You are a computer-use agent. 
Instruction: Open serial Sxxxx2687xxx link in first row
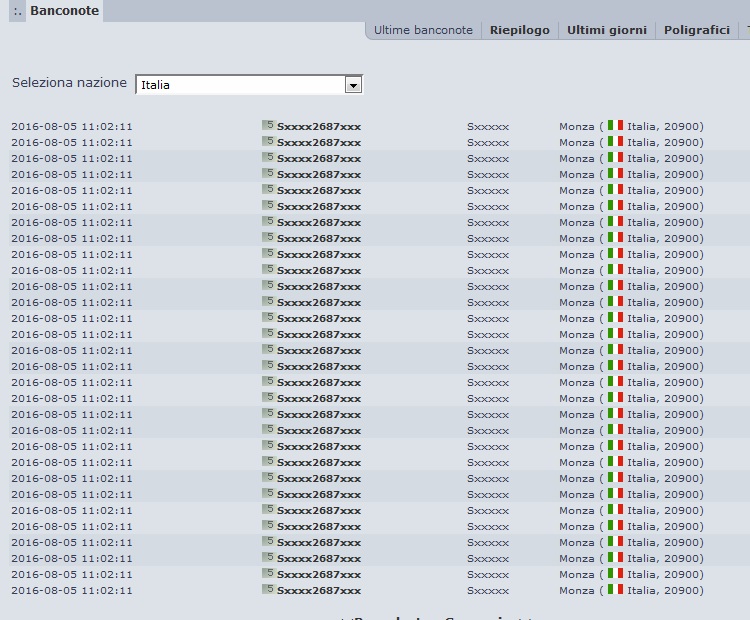click(319, 127)
